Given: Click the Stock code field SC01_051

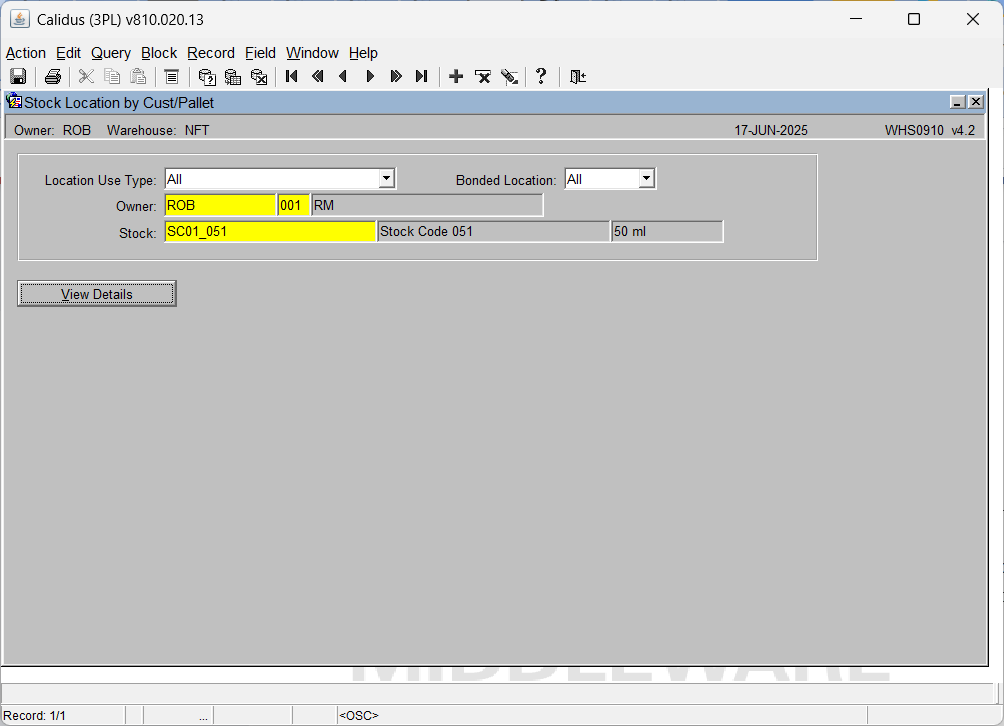Looking at the screenshot, I should 270,232.
